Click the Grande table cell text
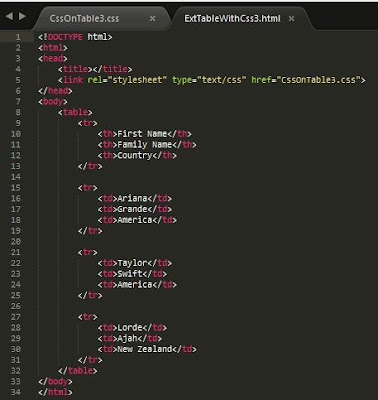The height and width of the screenshot is (400, 378). tap(132, 209)
